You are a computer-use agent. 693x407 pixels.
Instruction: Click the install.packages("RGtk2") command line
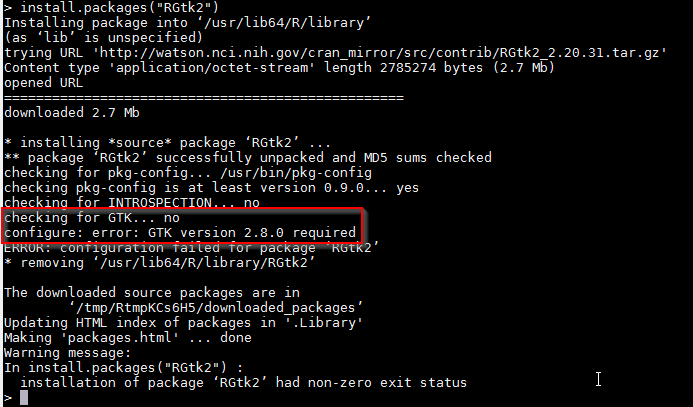(111, 7)
